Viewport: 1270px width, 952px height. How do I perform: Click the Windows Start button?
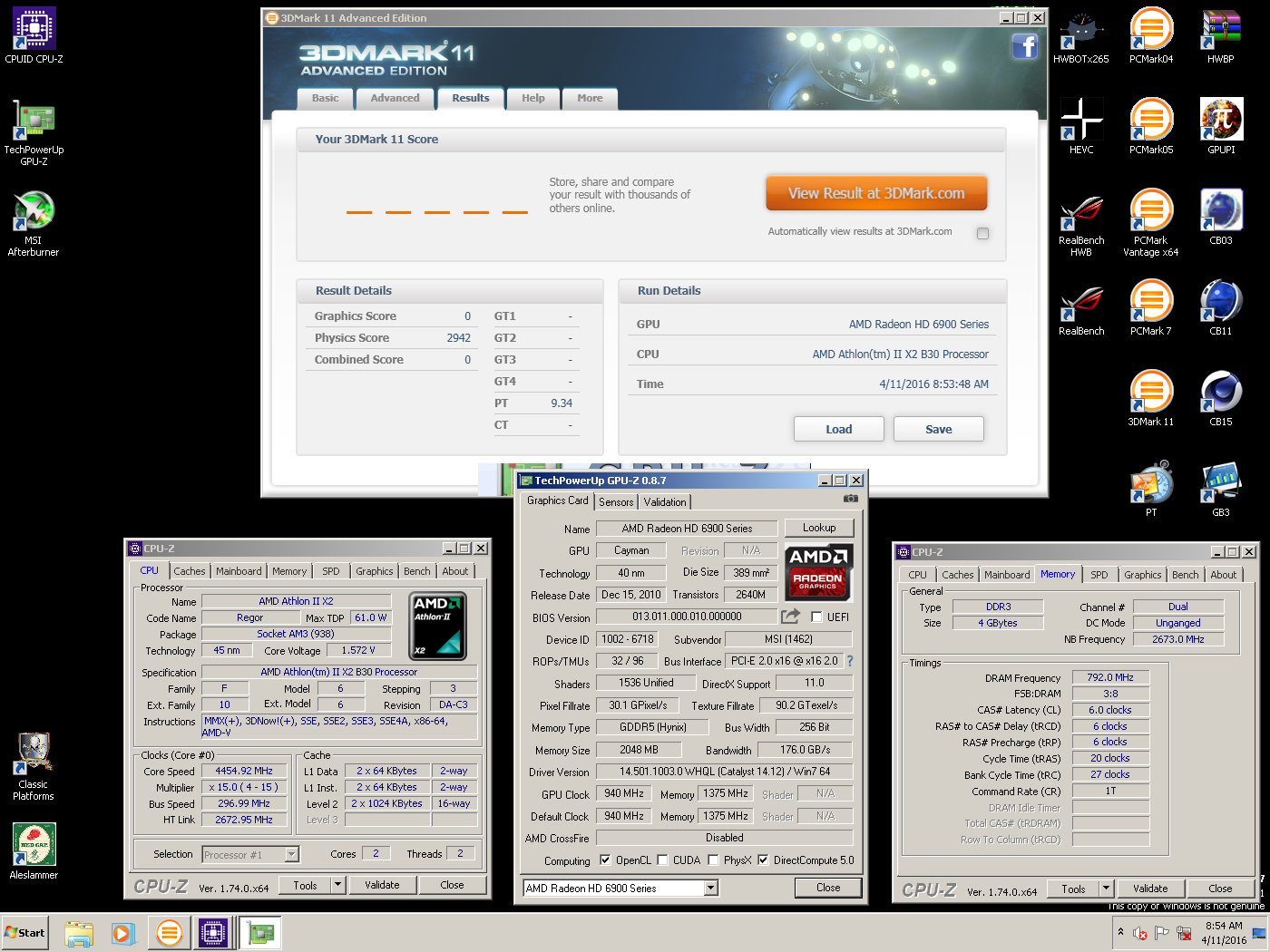tap(24, 933)
